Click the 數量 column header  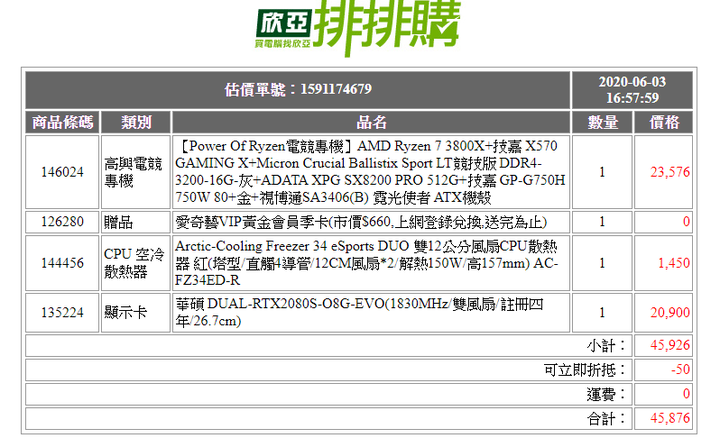click(602, 122)
